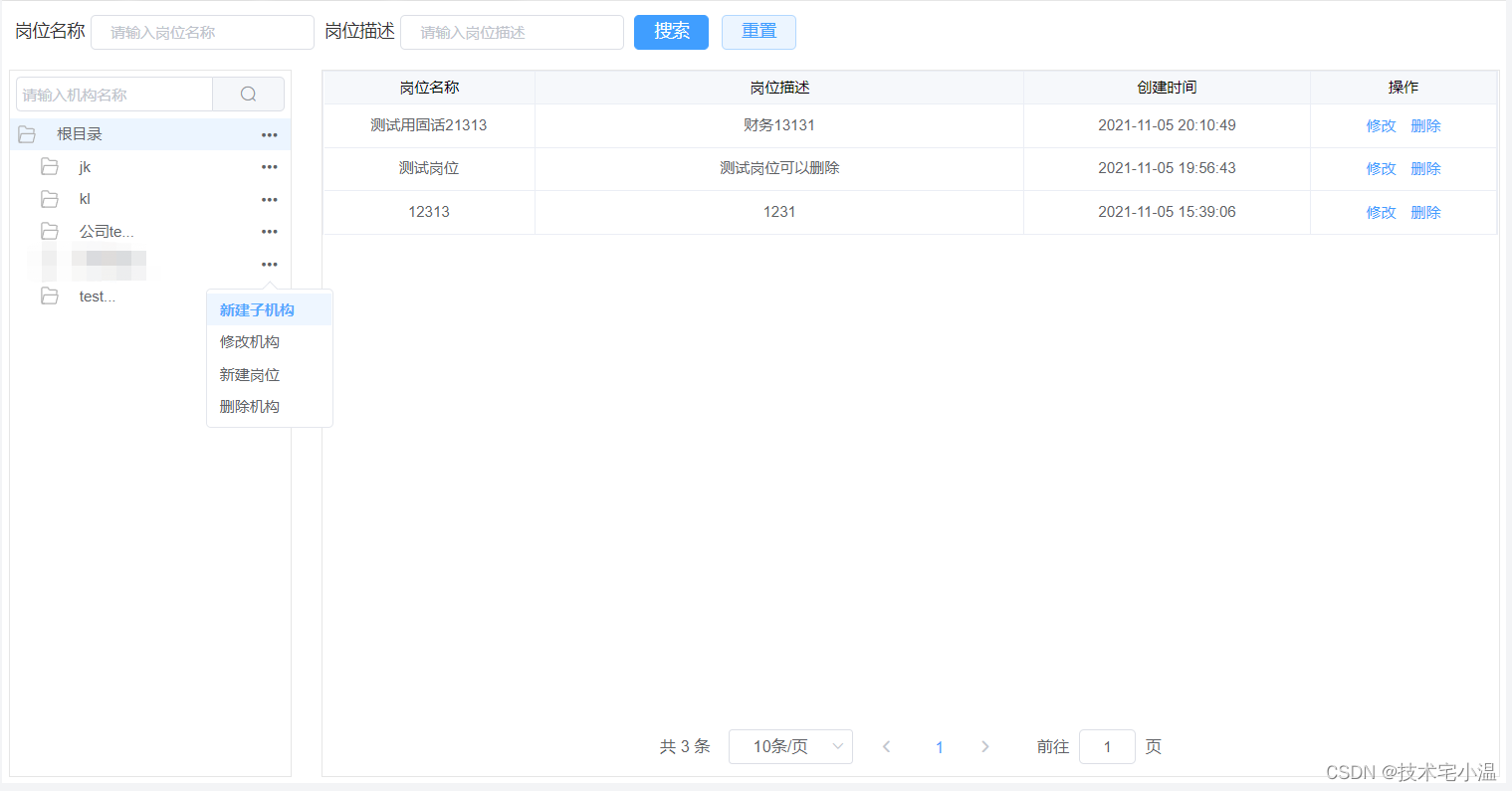Focus the 请输入机构名称 search field
The image size is (1512, 791).
[x=114, y=95]
